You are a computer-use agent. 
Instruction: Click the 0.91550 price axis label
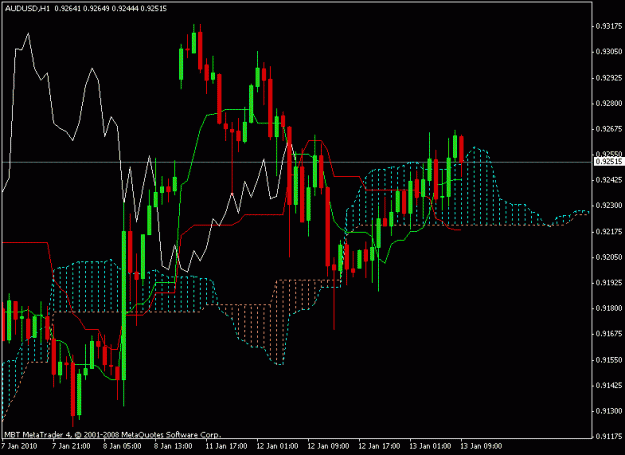point(609,360)
